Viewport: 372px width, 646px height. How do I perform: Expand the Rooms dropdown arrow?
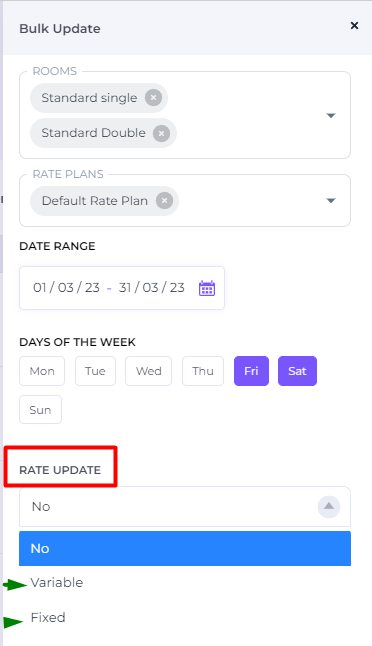pyautogui.click(x=331, y=115)
